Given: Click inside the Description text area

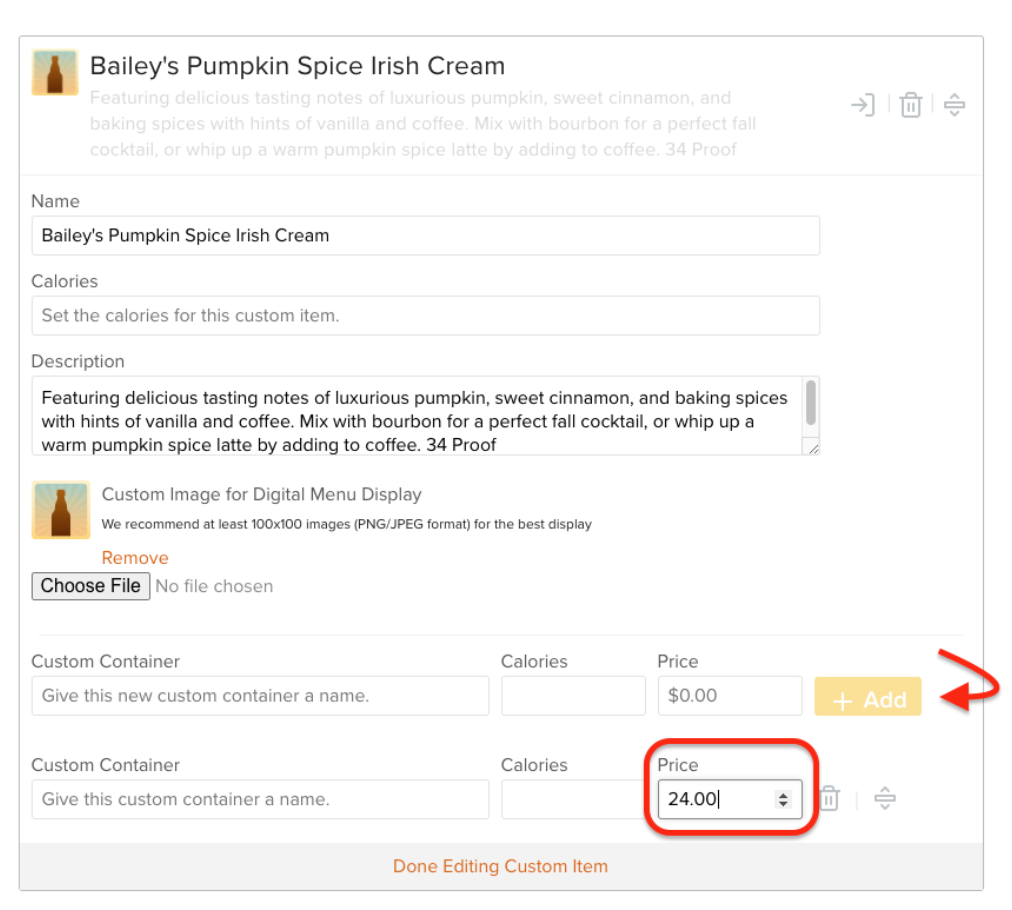Looking at the screenshot, I should point(417,416).
